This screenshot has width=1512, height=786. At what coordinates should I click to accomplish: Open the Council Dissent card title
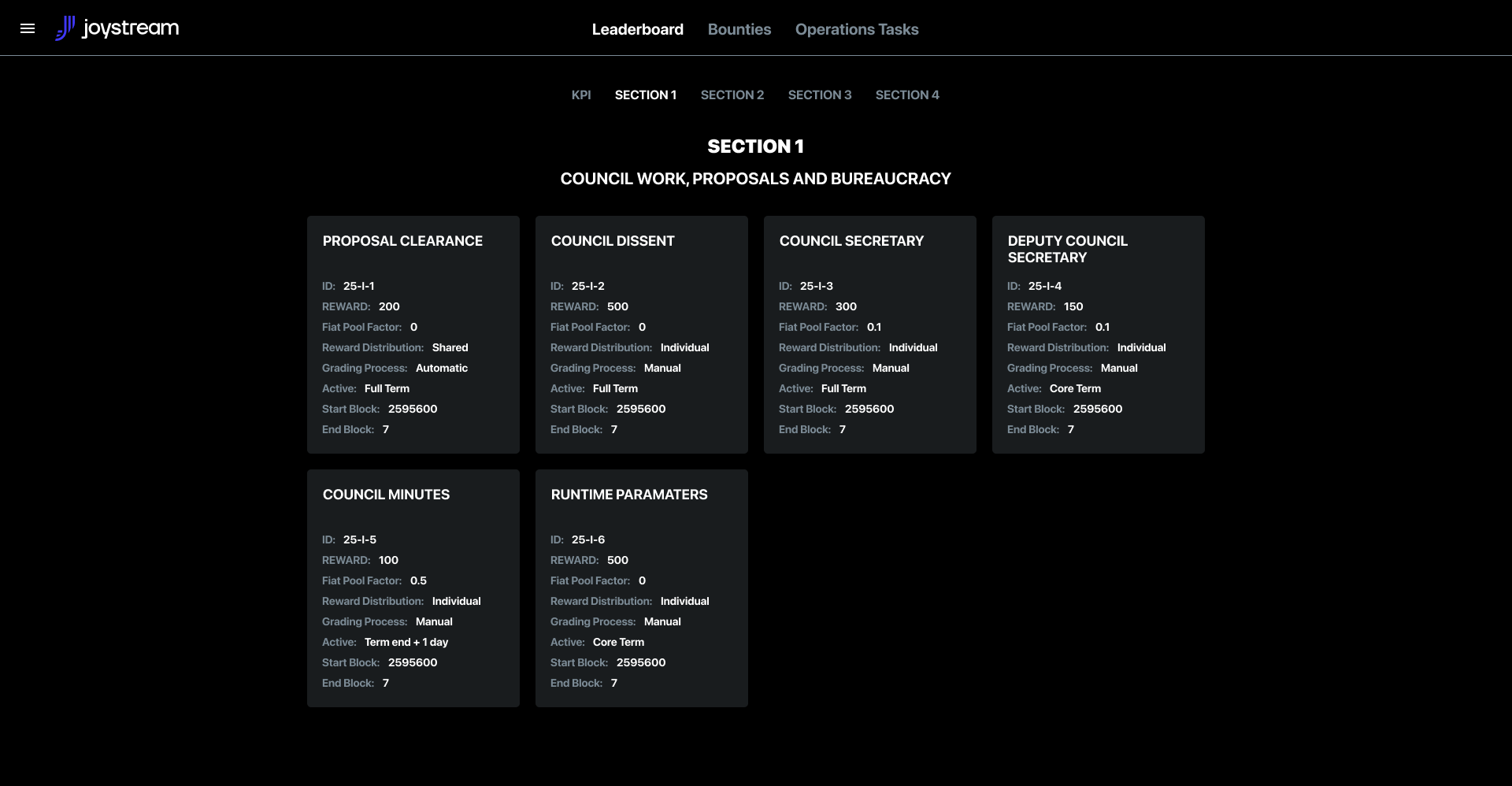[613, 241]
